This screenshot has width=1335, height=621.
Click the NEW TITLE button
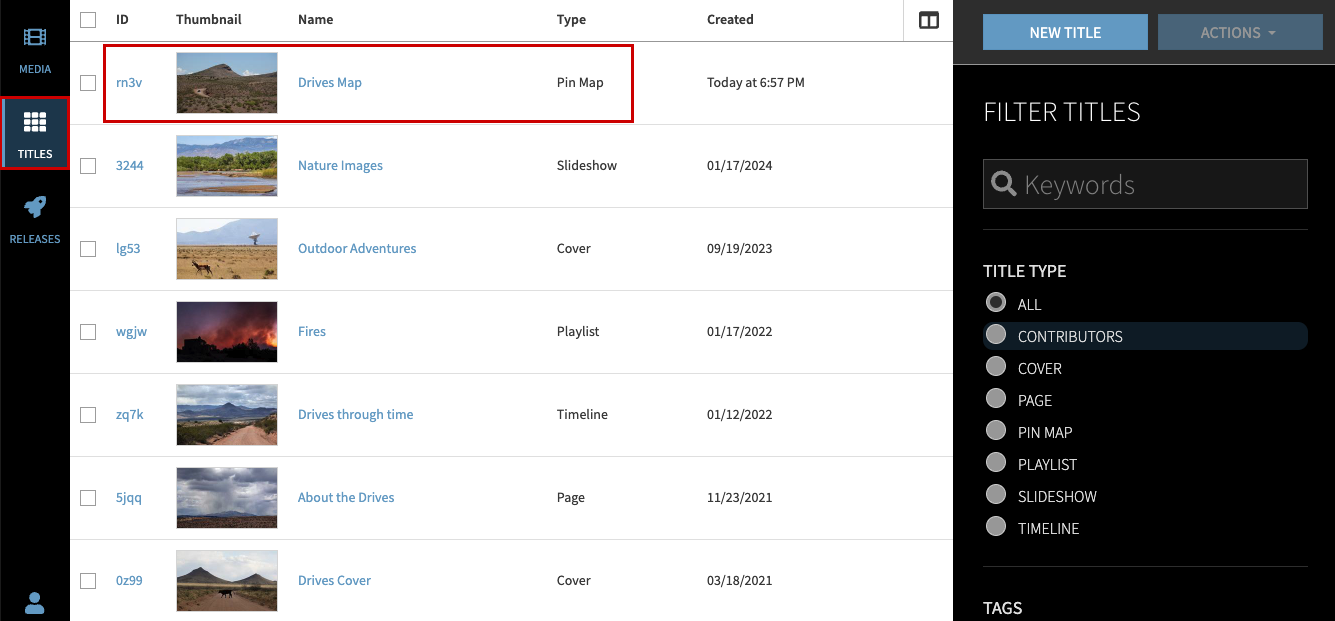(1064, 31)
